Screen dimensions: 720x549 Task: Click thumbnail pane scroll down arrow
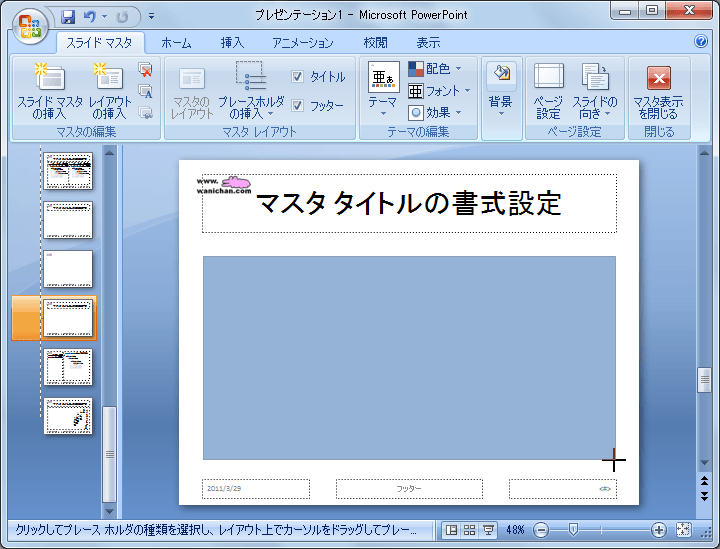click(x=109, y=511)
